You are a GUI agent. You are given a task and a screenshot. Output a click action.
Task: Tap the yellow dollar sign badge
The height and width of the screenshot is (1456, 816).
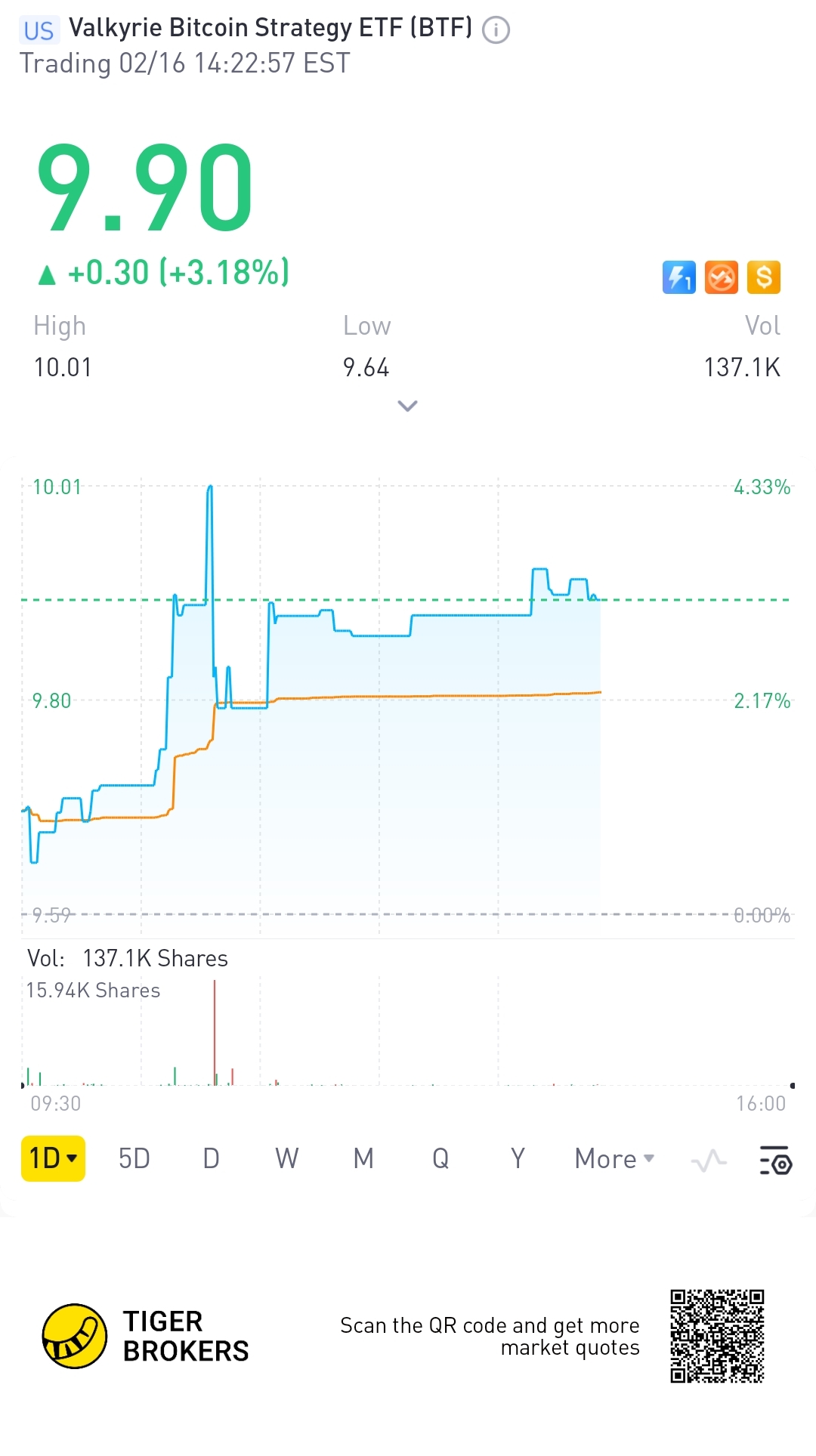[763, 277]
